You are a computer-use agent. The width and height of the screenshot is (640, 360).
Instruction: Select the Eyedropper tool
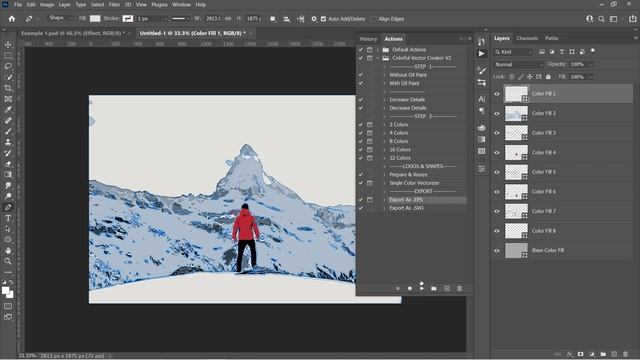(8, 109)
